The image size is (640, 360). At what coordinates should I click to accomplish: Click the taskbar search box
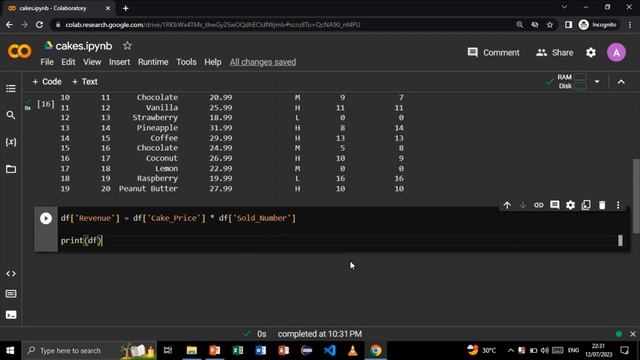pyautogui.click(x=89, y=351)
